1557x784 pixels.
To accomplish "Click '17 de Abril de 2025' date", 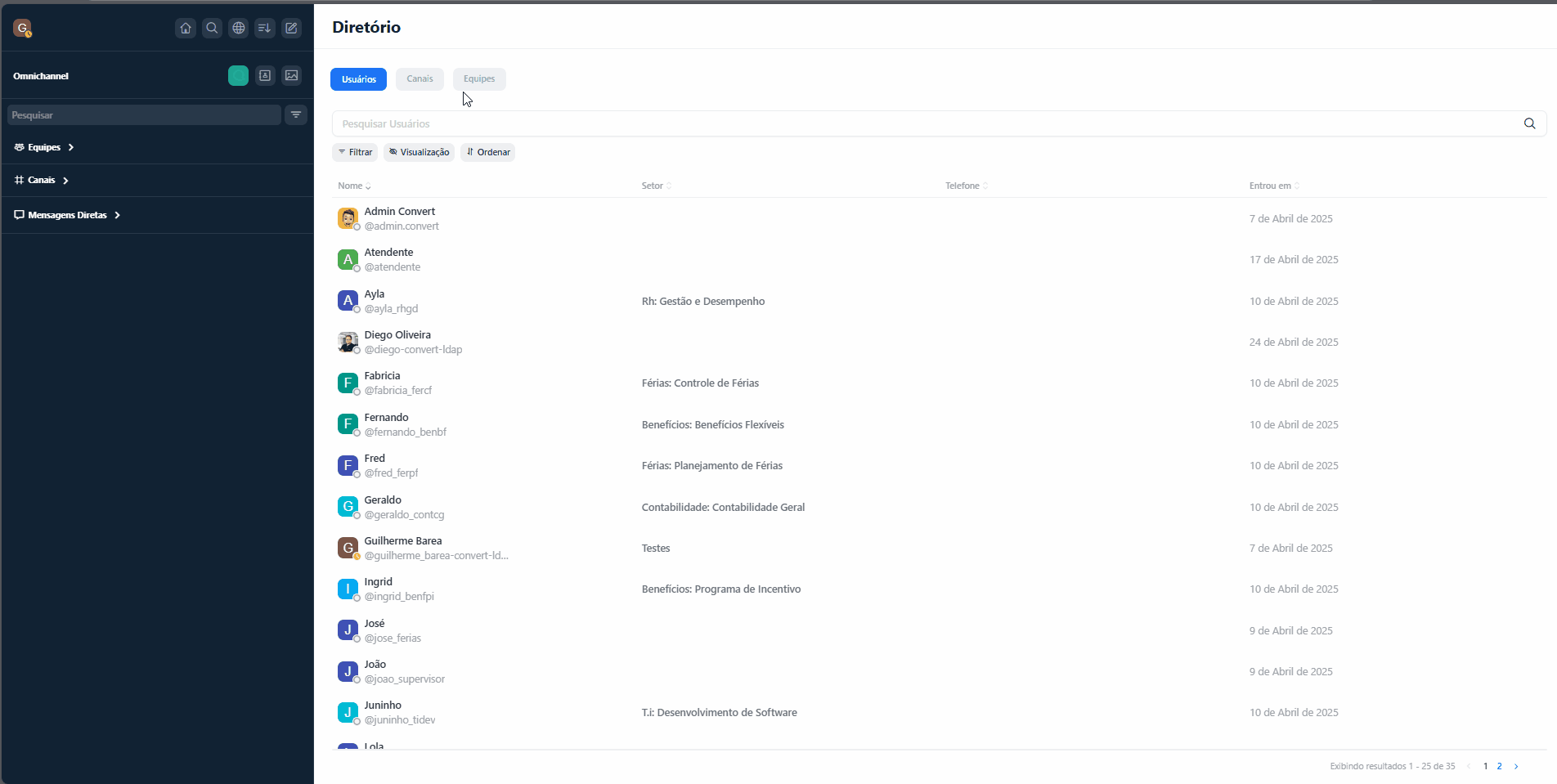I will coord(1294,259).
